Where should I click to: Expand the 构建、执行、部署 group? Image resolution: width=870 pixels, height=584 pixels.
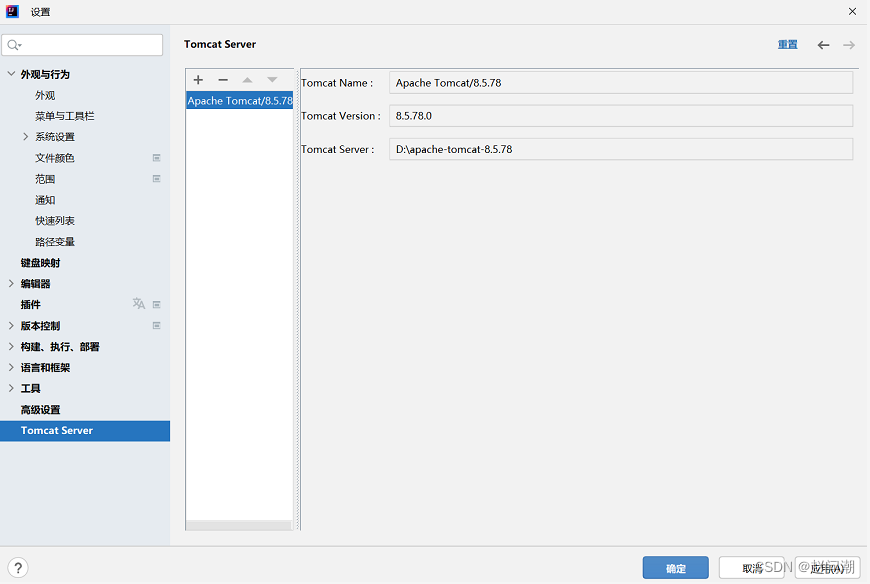[x=11, y=347]
